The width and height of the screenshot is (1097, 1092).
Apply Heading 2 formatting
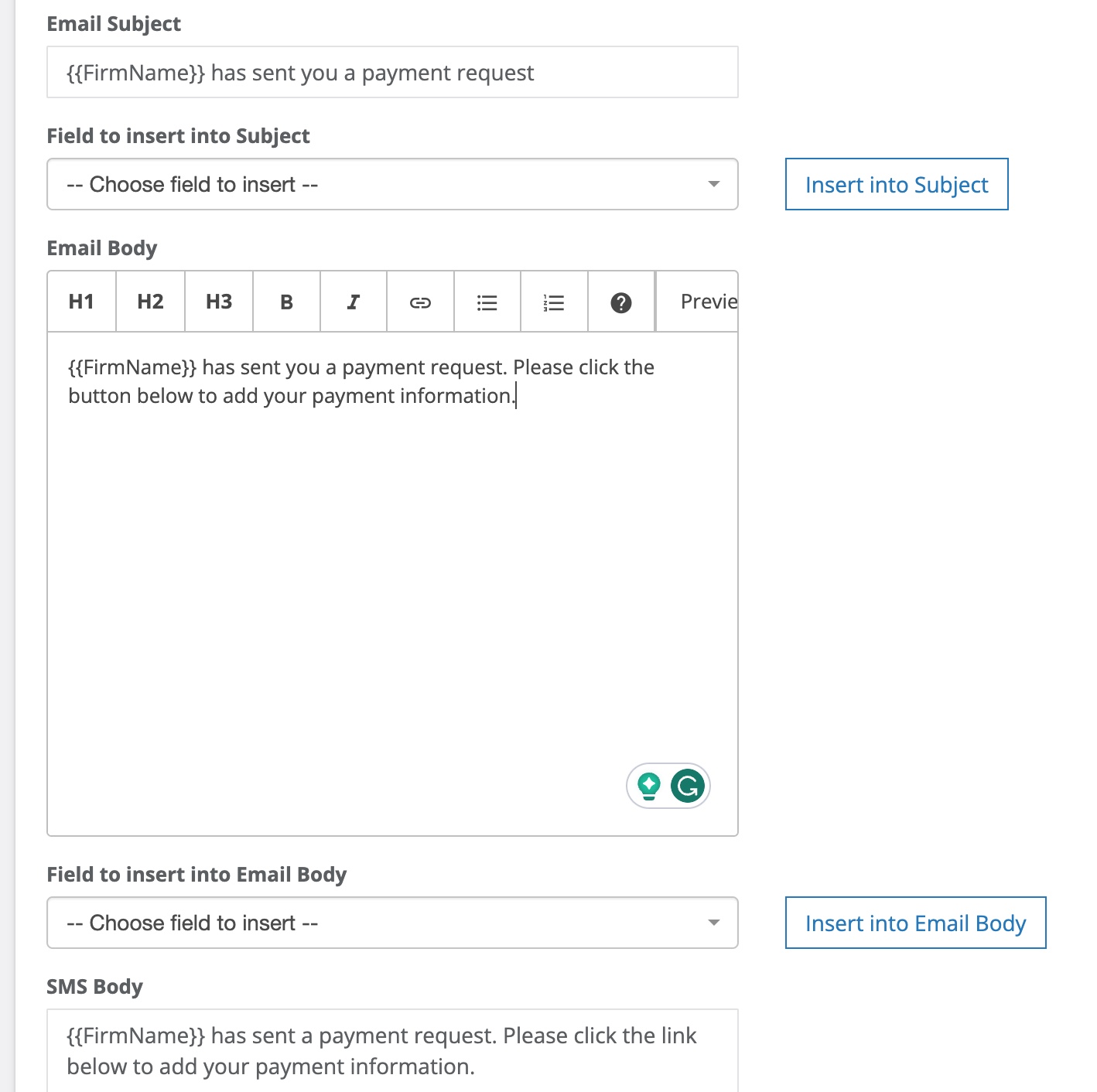tap(150, 302)
